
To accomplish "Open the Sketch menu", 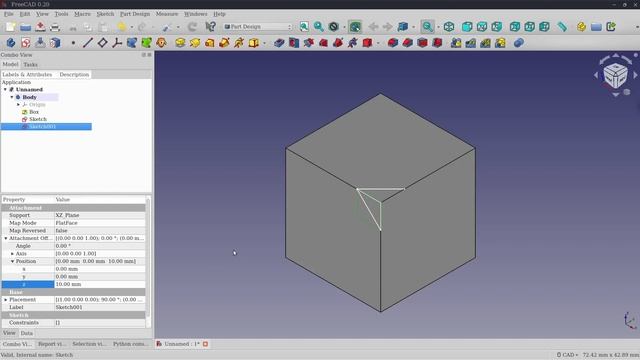I will point(105,14).
